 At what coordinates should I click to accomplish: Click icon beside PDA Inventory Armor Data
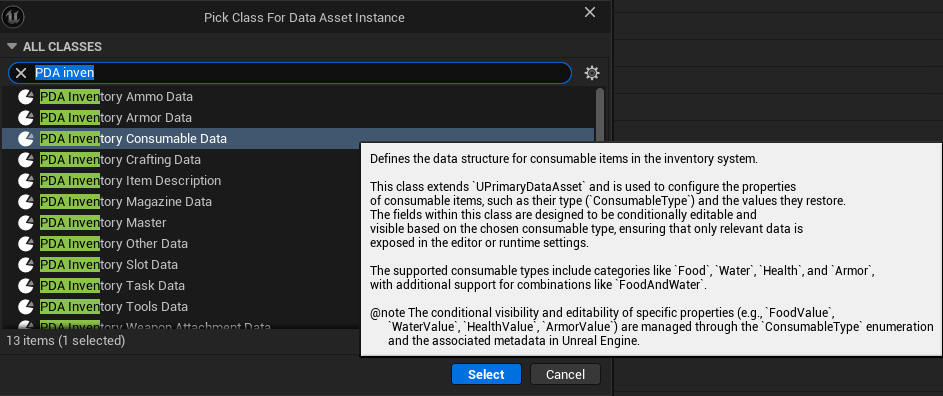tap(26, 117)
